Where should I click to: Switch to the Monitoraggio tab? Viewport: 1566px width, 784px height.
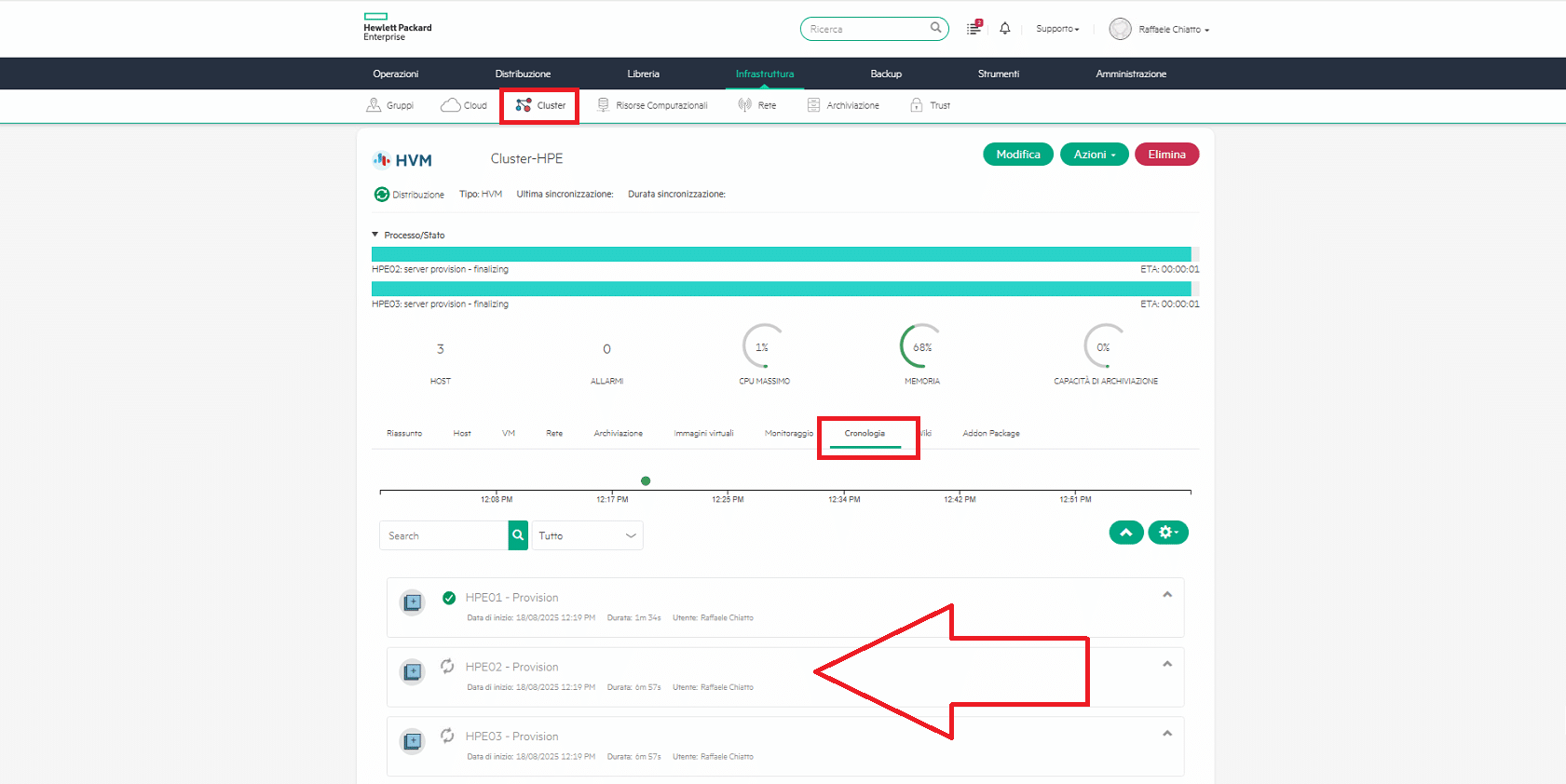[x=789, y=433]
